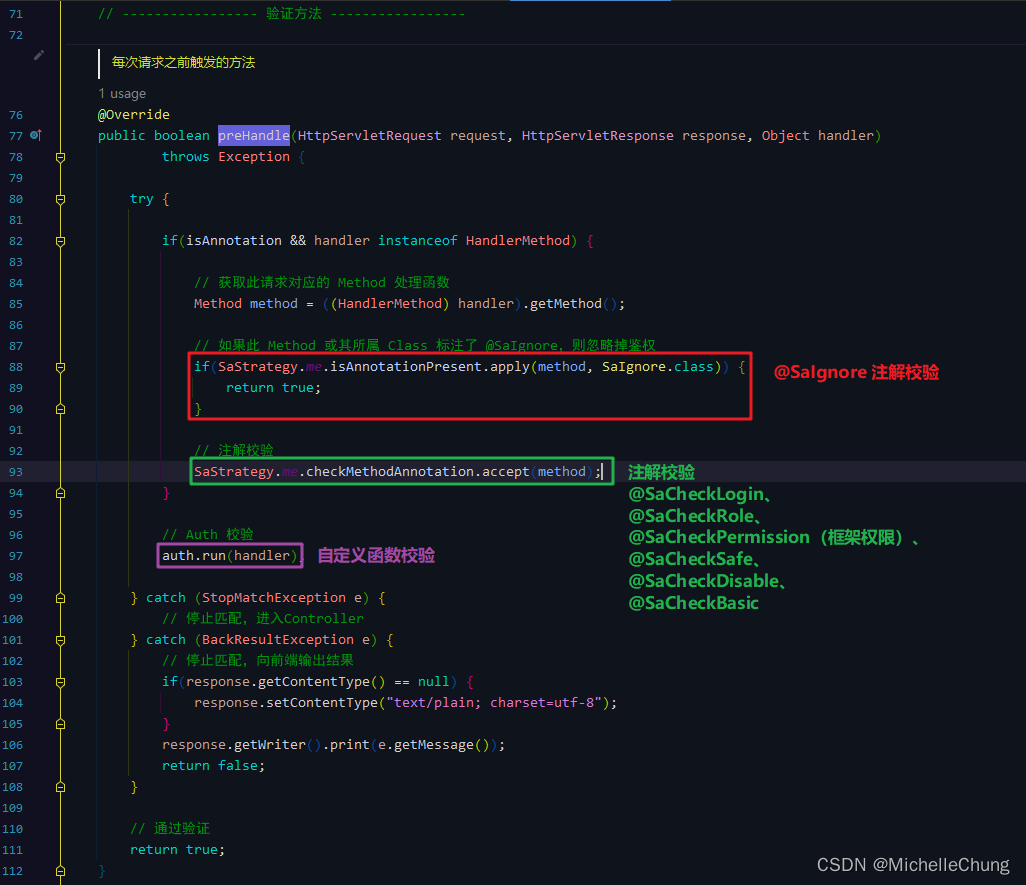Click the fold icon next to the StopMatchException catch on line 99
This screenshot has width=1026, height=885.
click(60, 597)
